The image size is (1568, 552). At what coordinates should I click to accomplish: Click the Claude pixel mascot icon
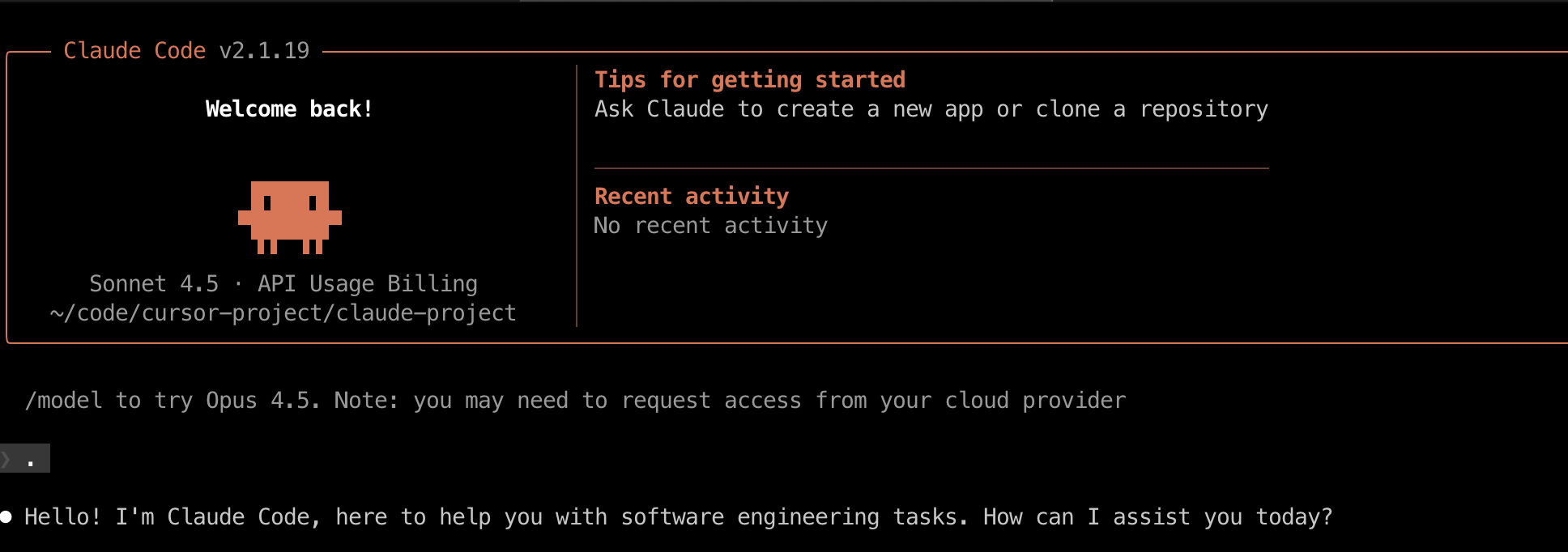289,216
